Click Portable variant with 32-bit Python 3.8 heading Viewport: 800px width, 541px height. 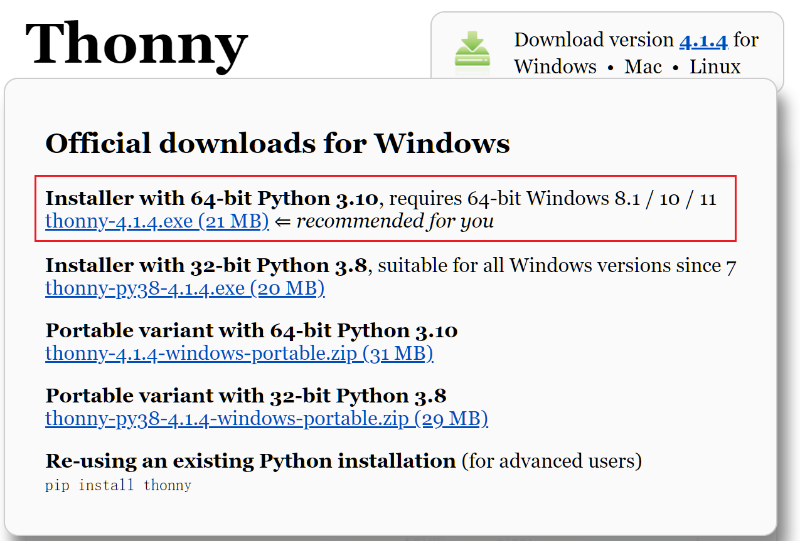pos(246,396)
